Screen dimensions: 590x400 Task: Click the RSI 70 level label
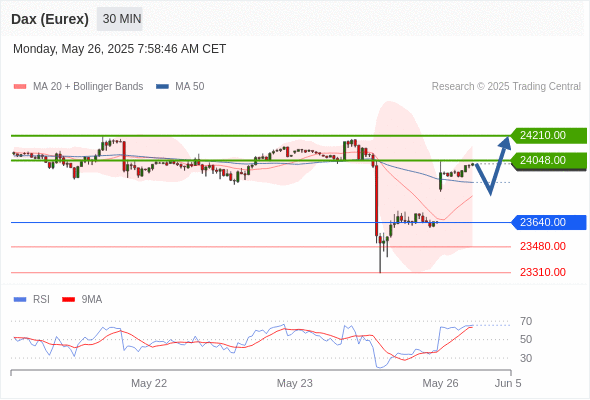coord(526,321)
